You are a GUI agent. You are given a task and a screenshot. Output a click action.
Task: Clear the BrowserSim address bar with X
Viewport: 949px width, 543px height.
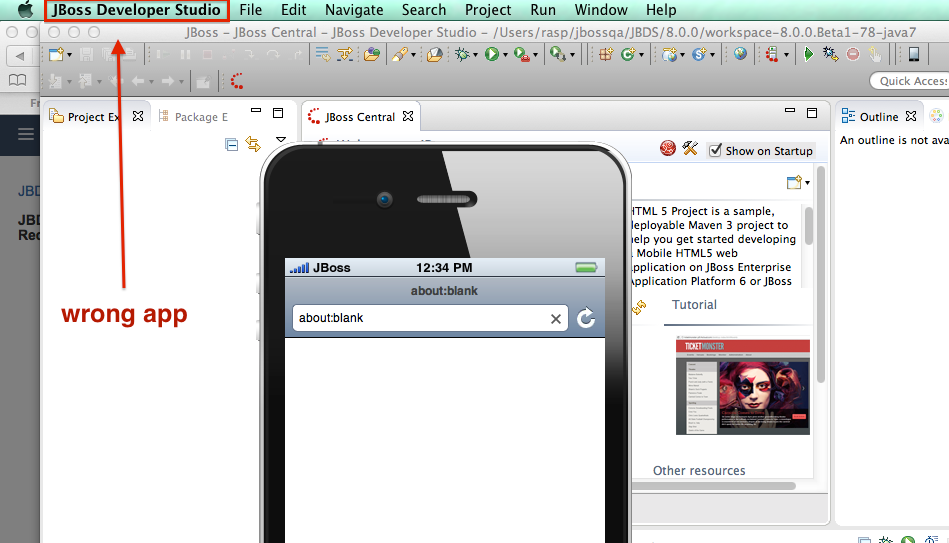click(x=556, y=319)
